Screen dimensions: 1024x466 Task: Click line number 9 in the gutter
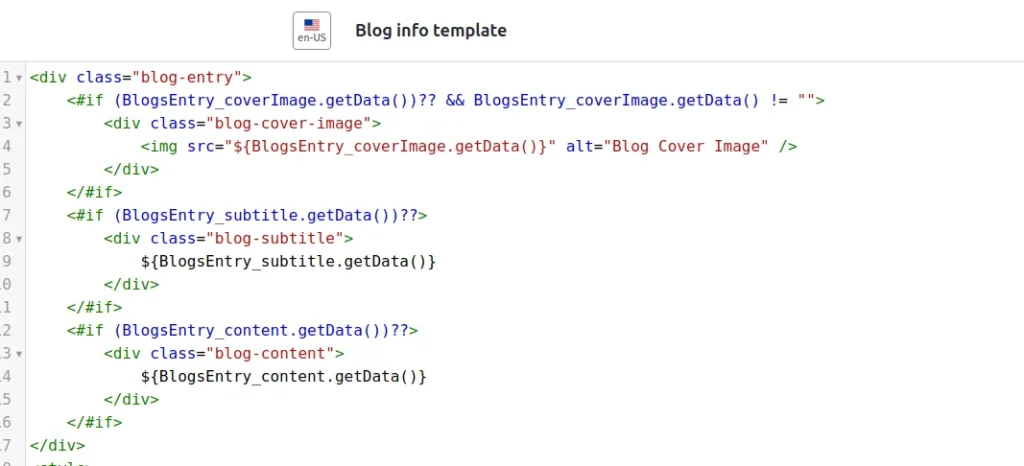click(7, 261)
